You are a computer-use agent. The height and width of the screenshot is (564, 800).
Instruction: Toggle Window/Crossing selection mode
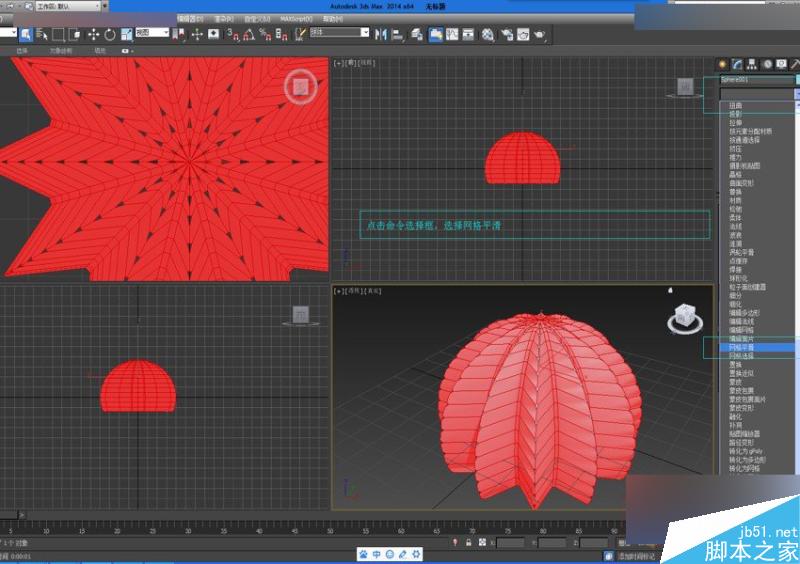[x=75, y=35]
